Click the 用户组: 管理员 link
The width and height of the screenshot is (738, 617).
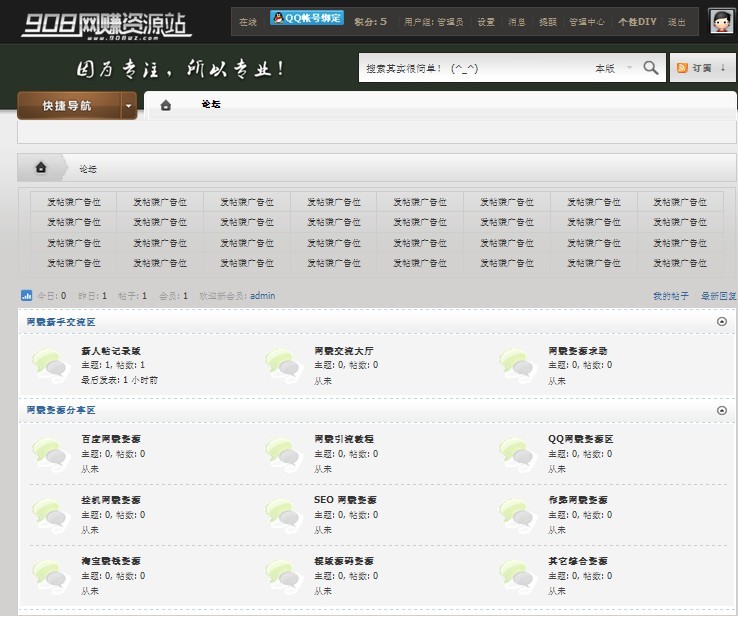[433, 22]
